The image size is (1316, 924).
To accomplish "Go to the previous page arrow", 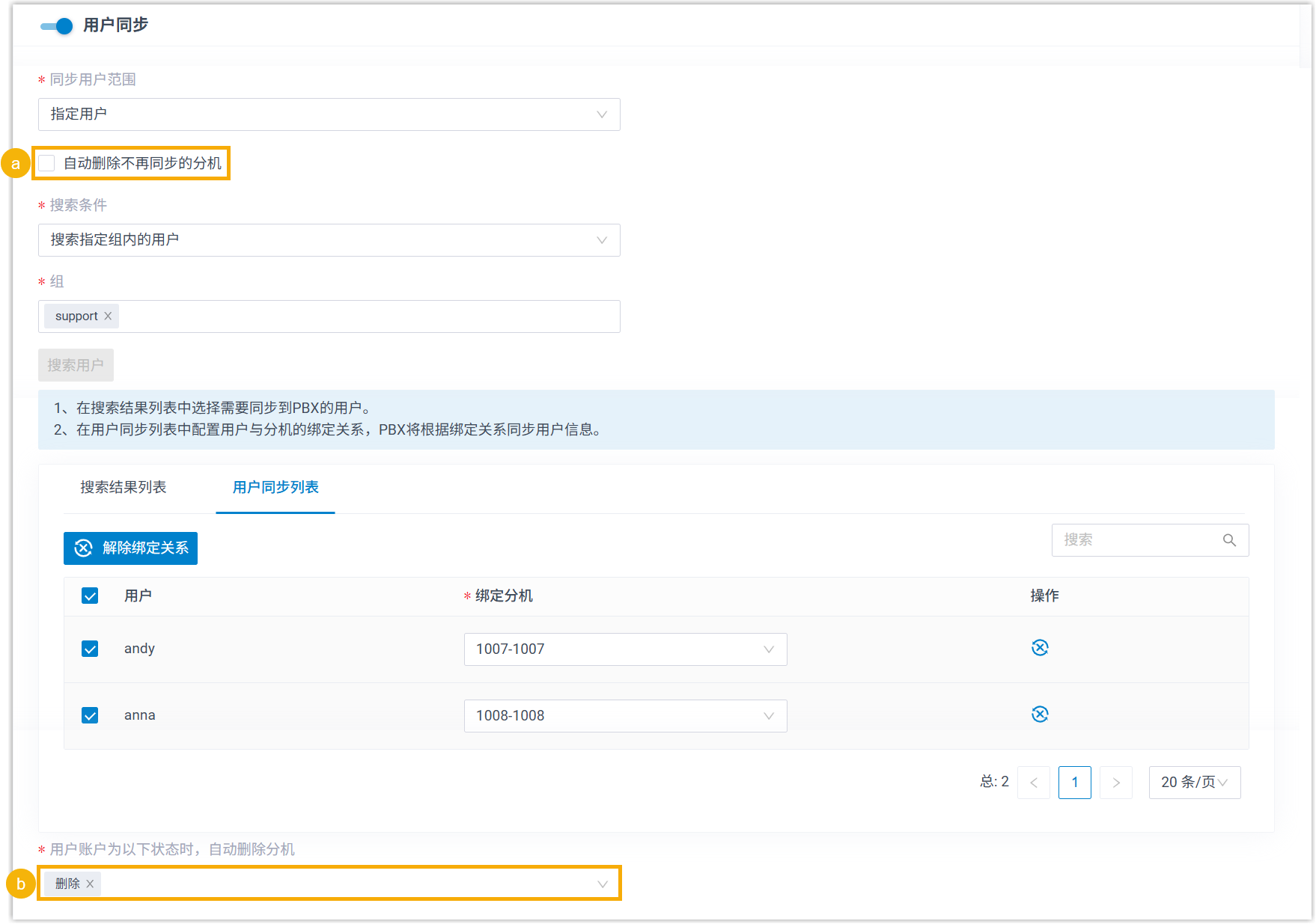I will point(1034,783).
